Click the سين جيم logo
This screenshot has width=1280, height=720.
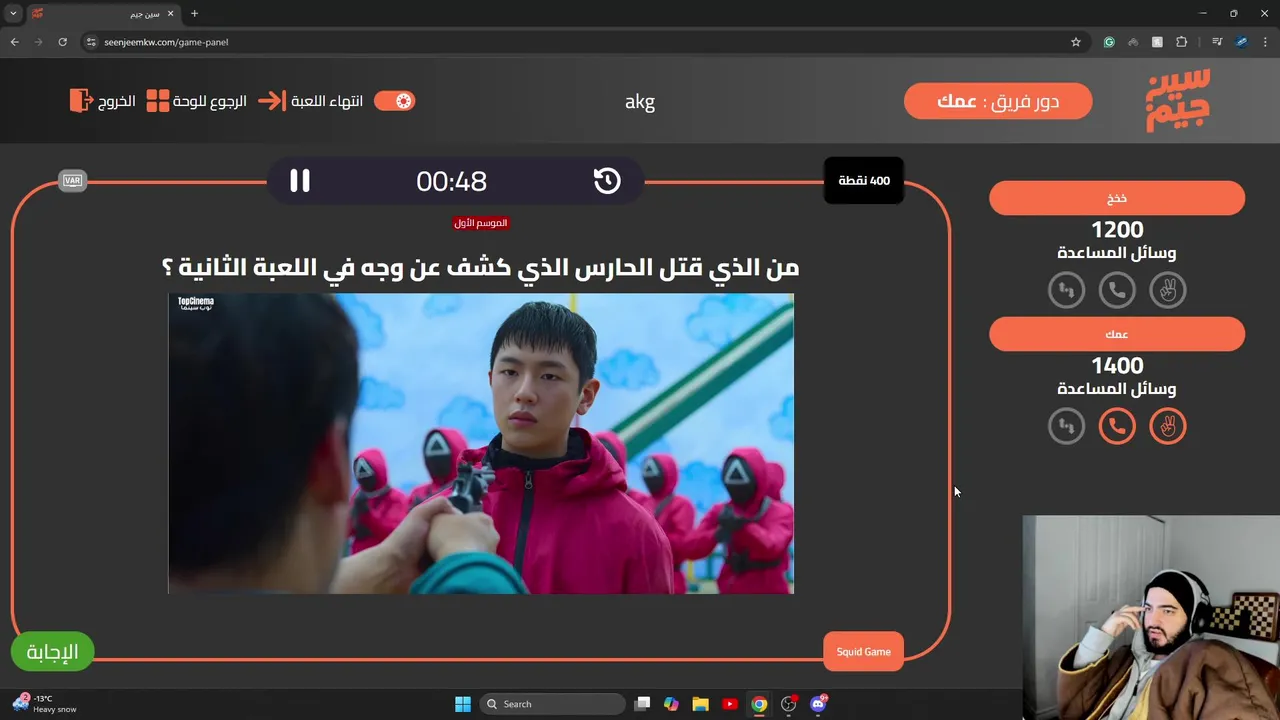coord(1177,100)
